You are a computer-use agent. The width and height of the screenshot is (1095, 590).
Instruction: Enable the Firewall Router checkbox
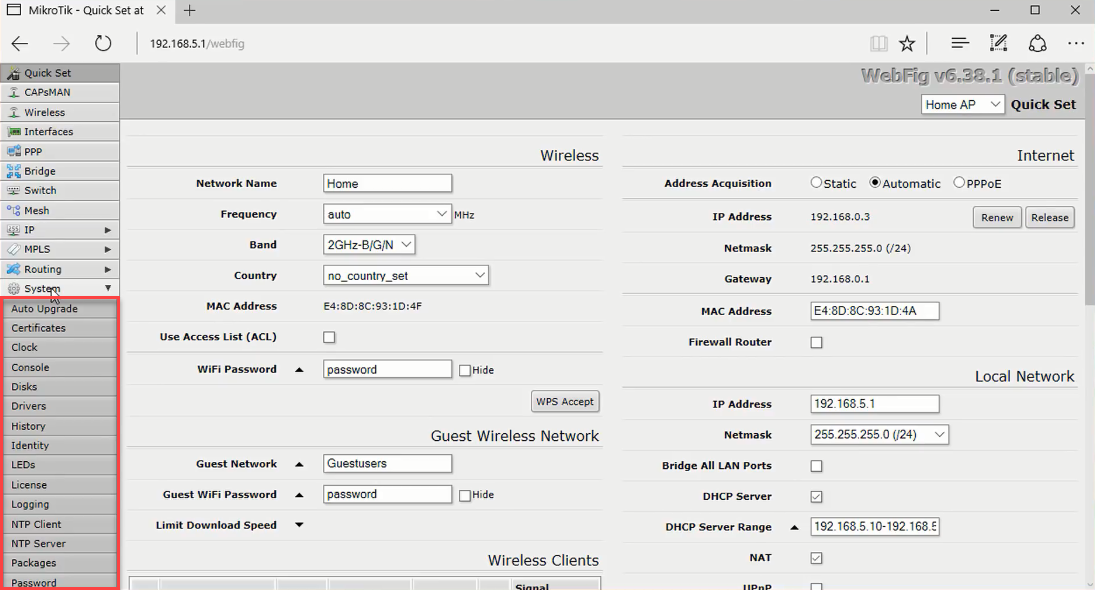[x=817, y=342]
